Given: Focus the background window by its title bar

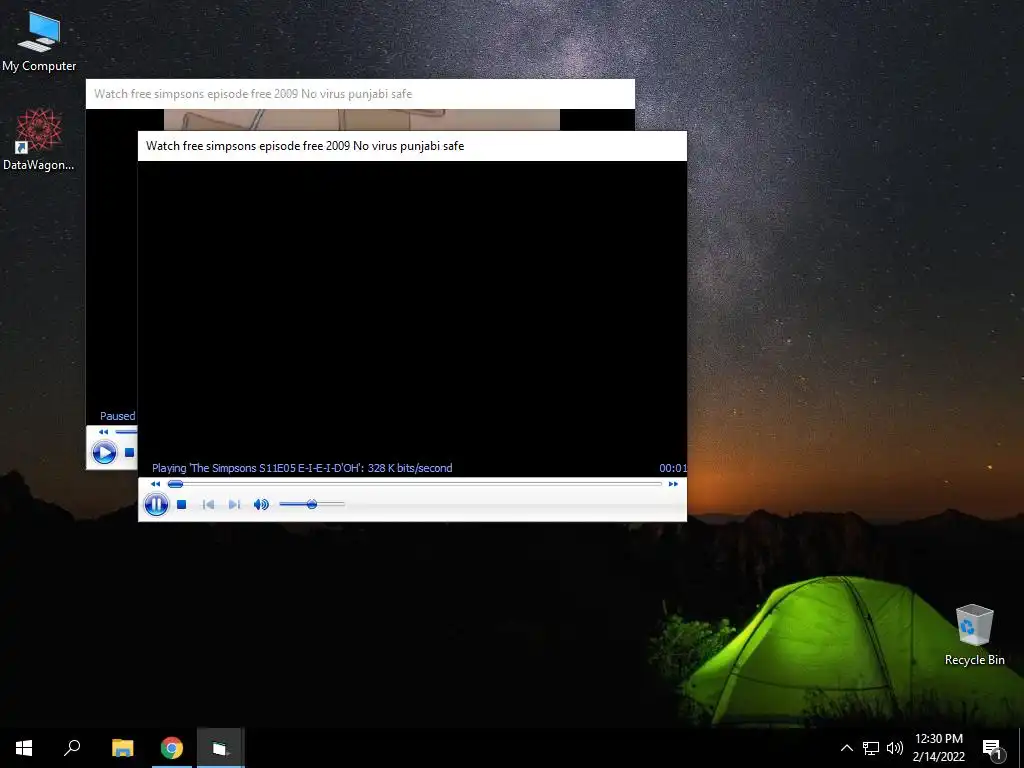Looking at the screenshot, I should click(360, 94).
